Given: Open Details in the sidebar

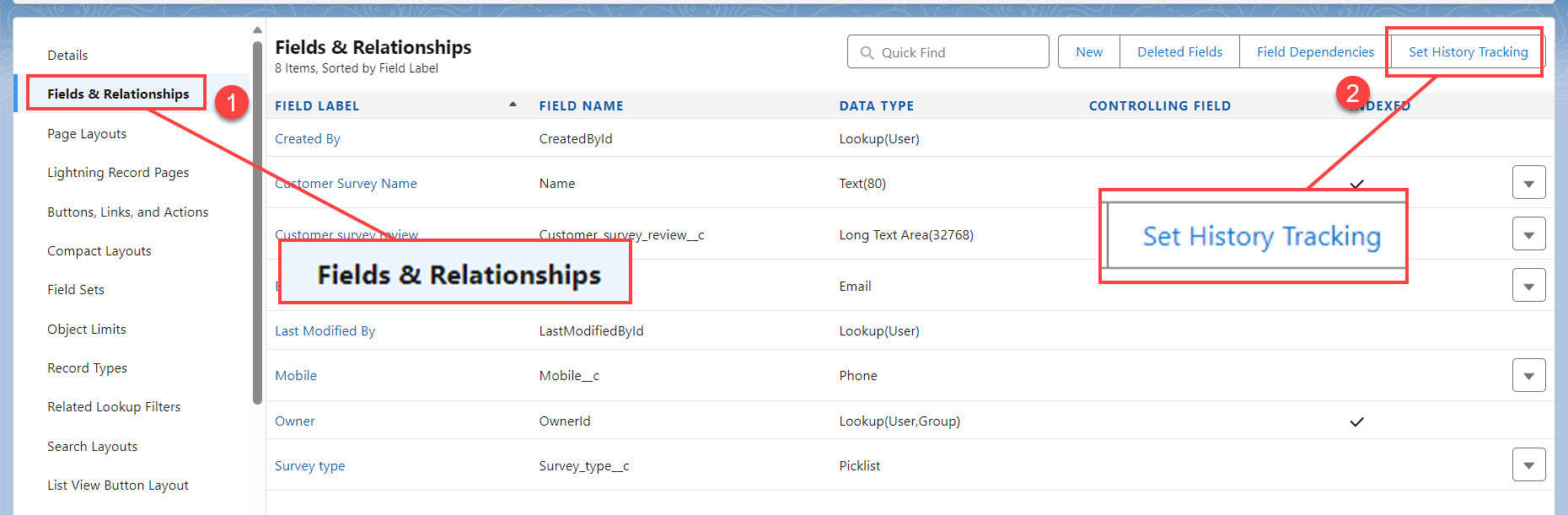Looking at the screenshot, I should point(67,55).
